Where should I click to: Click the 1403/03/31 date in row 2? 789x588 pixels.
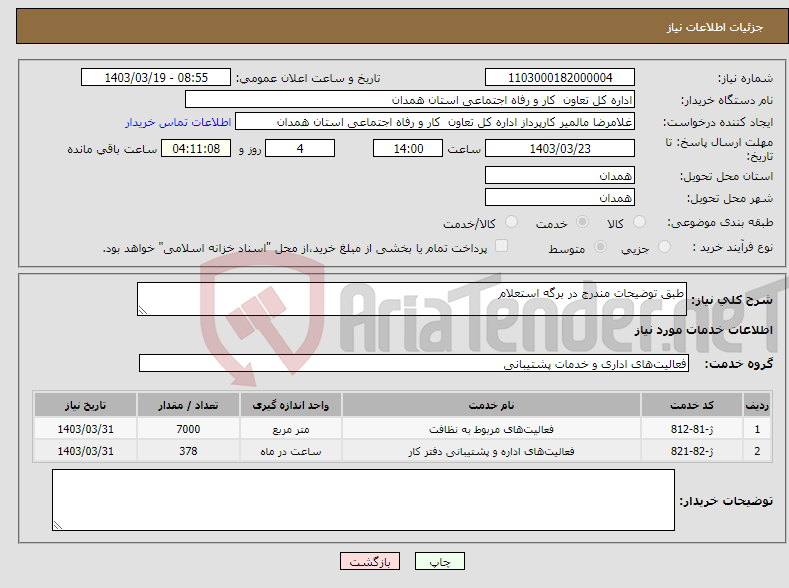[x=86, y=451]
